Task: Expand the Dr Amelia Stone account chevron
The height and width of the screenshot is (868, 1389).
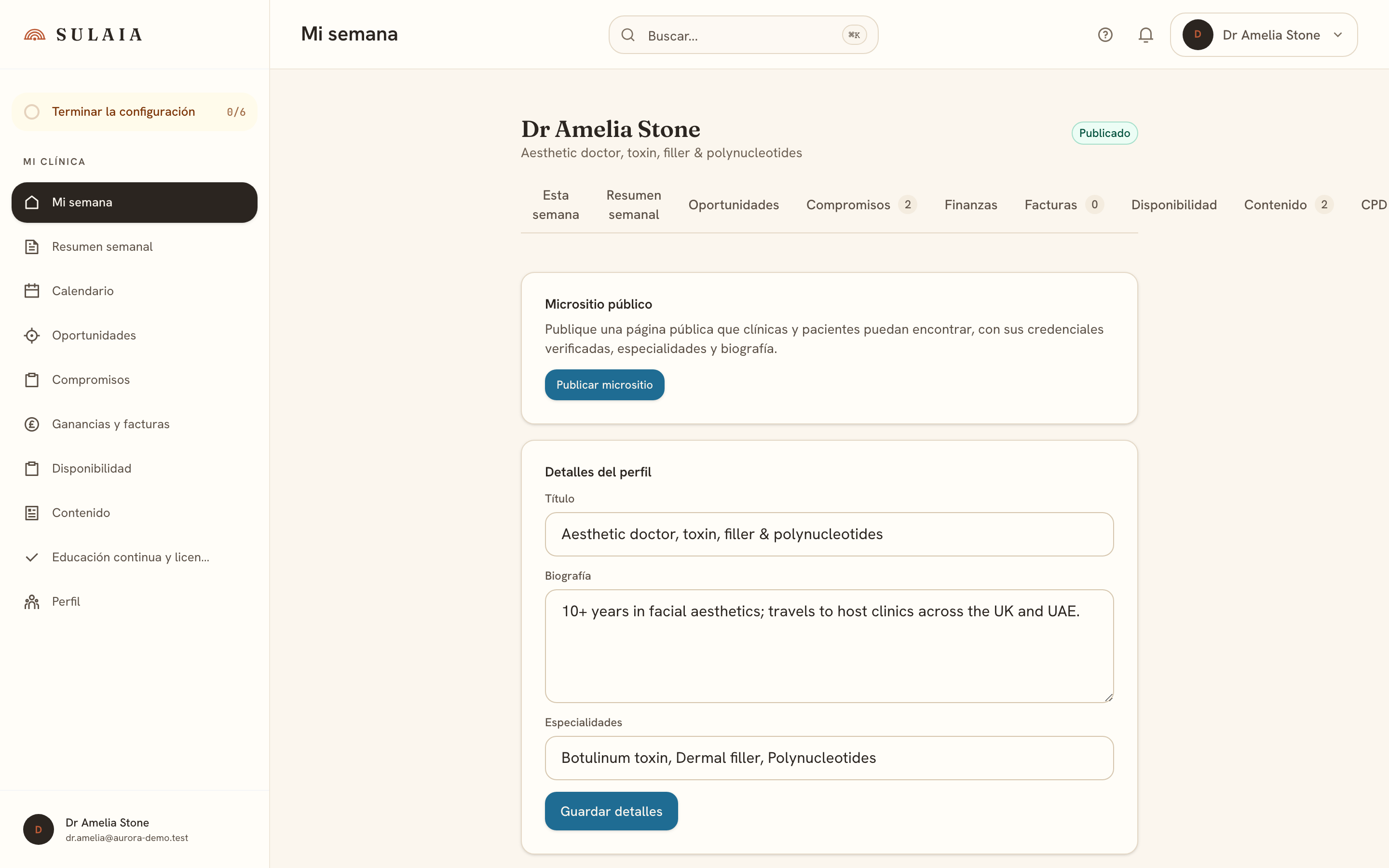Action: 1338,35
